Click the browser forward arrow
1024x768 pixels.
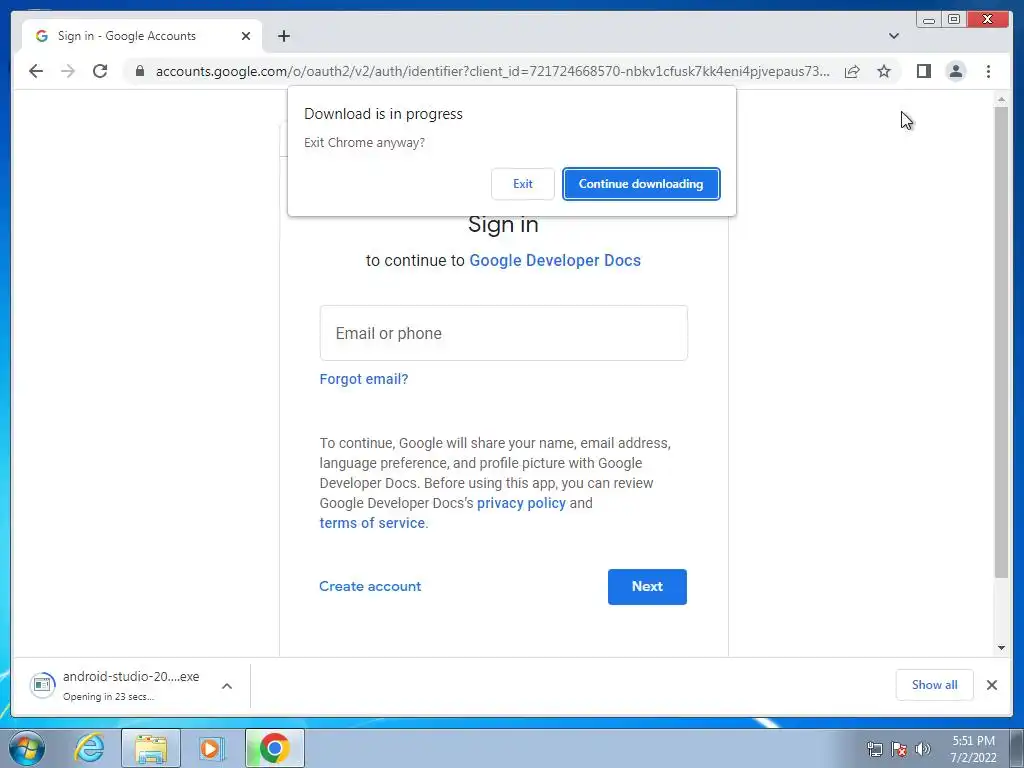68,71
